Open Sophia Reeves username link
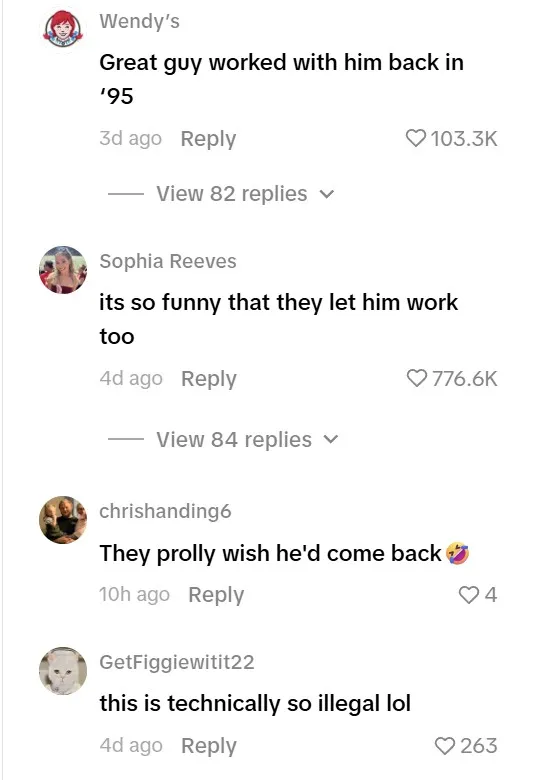Screen dimensions: 553x780 point(168,261)
